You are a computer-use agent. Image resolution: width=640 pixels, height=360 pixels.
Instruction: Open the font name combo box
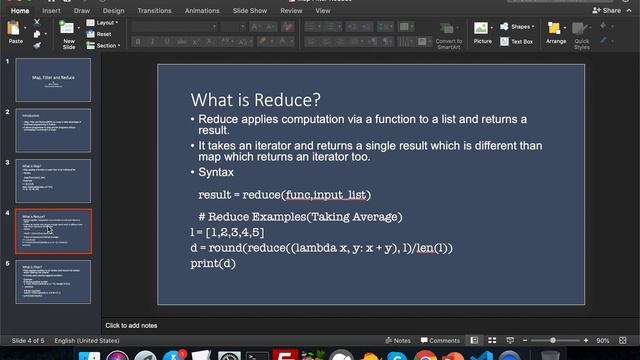pos(174,27)
